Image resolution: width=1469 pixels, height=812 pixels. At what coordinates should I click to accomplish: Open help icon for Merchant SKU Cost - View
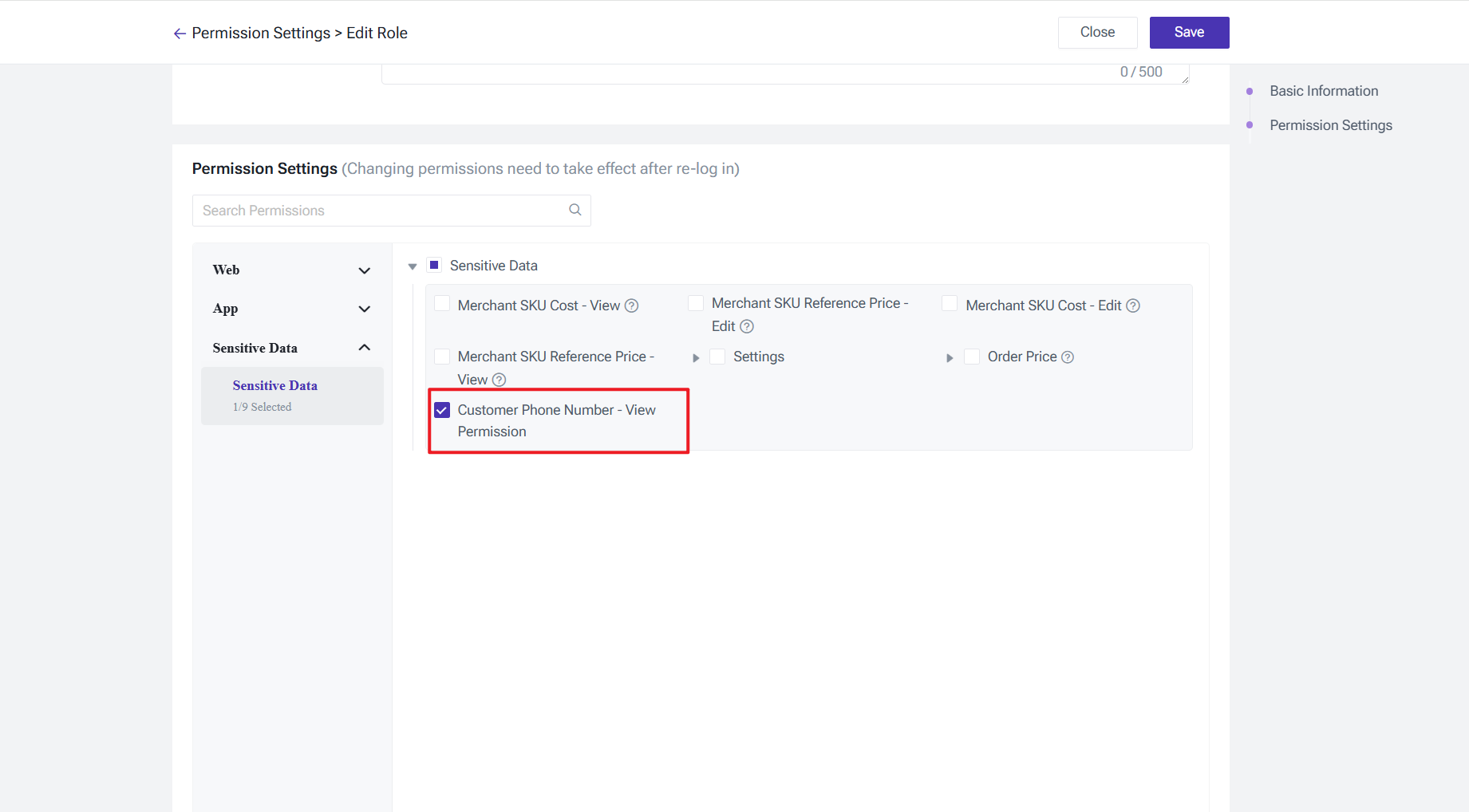click(x=631, y=305)
